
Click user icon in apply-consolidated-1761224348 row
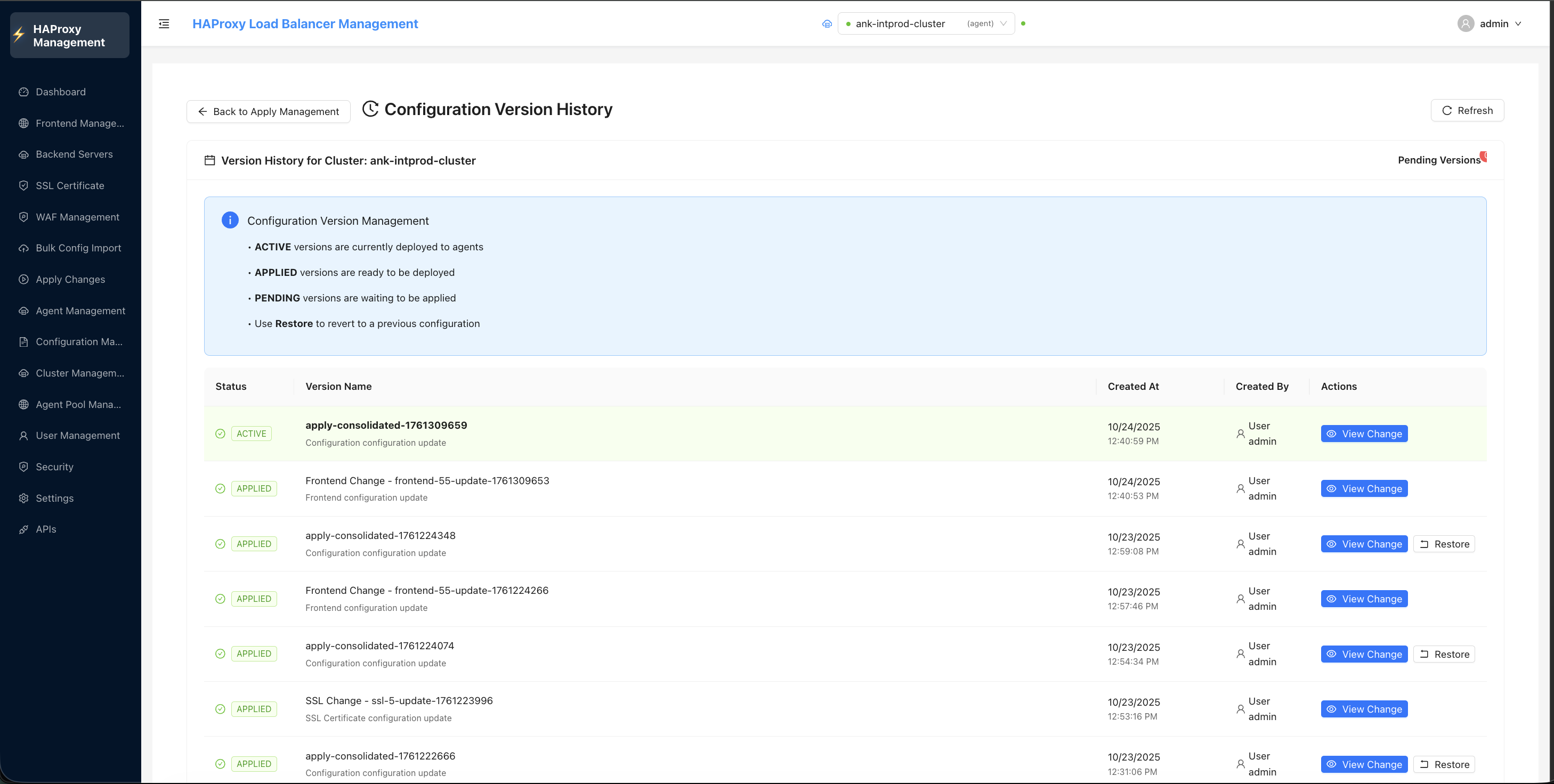point(1240,544)
